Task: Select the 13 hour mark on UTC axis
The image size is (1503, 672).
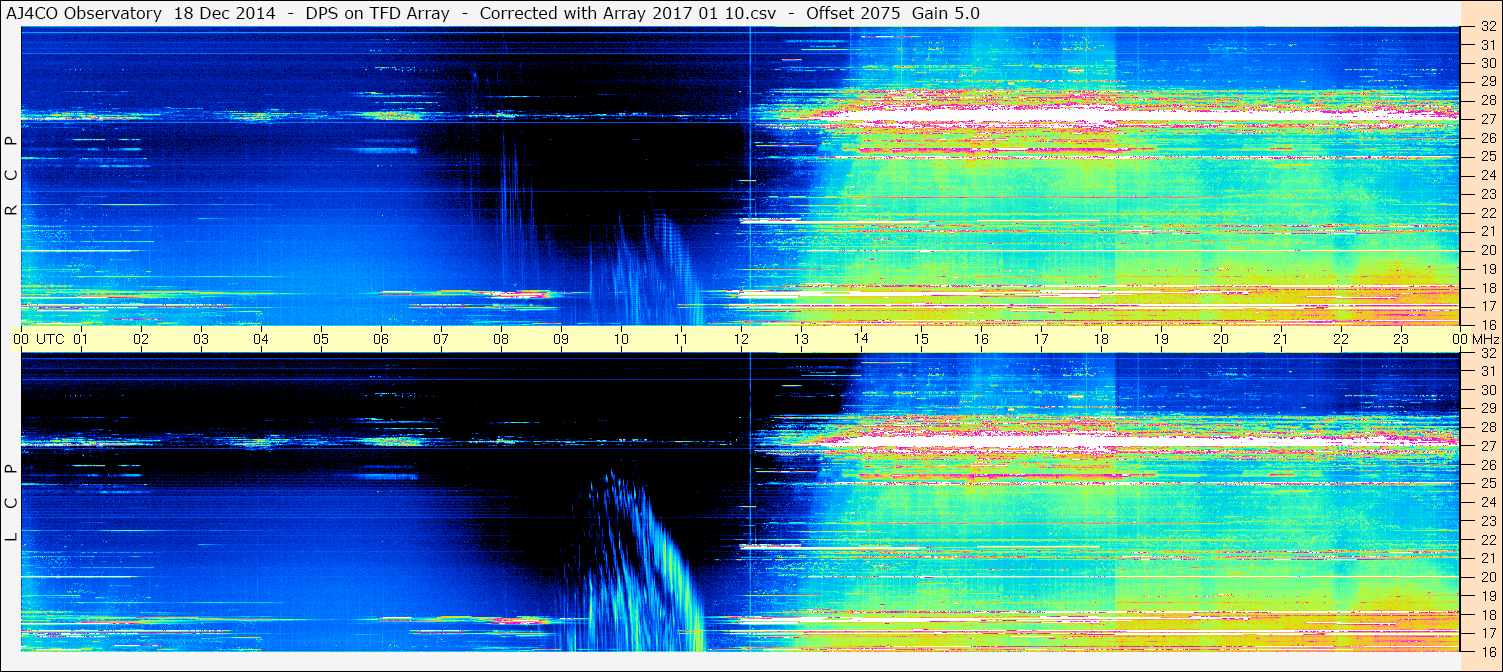Action: tap(801, 339)
